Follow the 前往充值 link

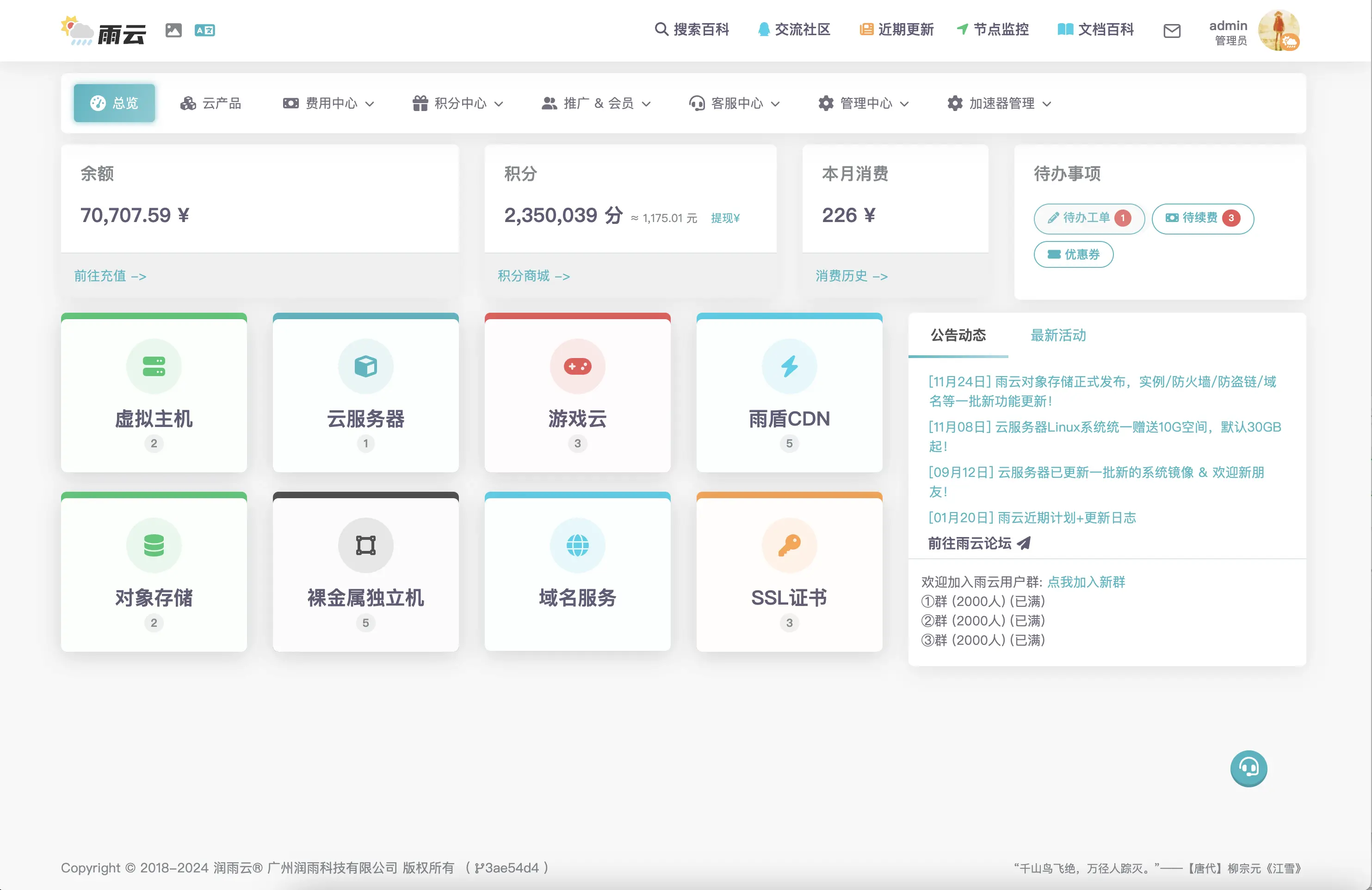(110, 276)
